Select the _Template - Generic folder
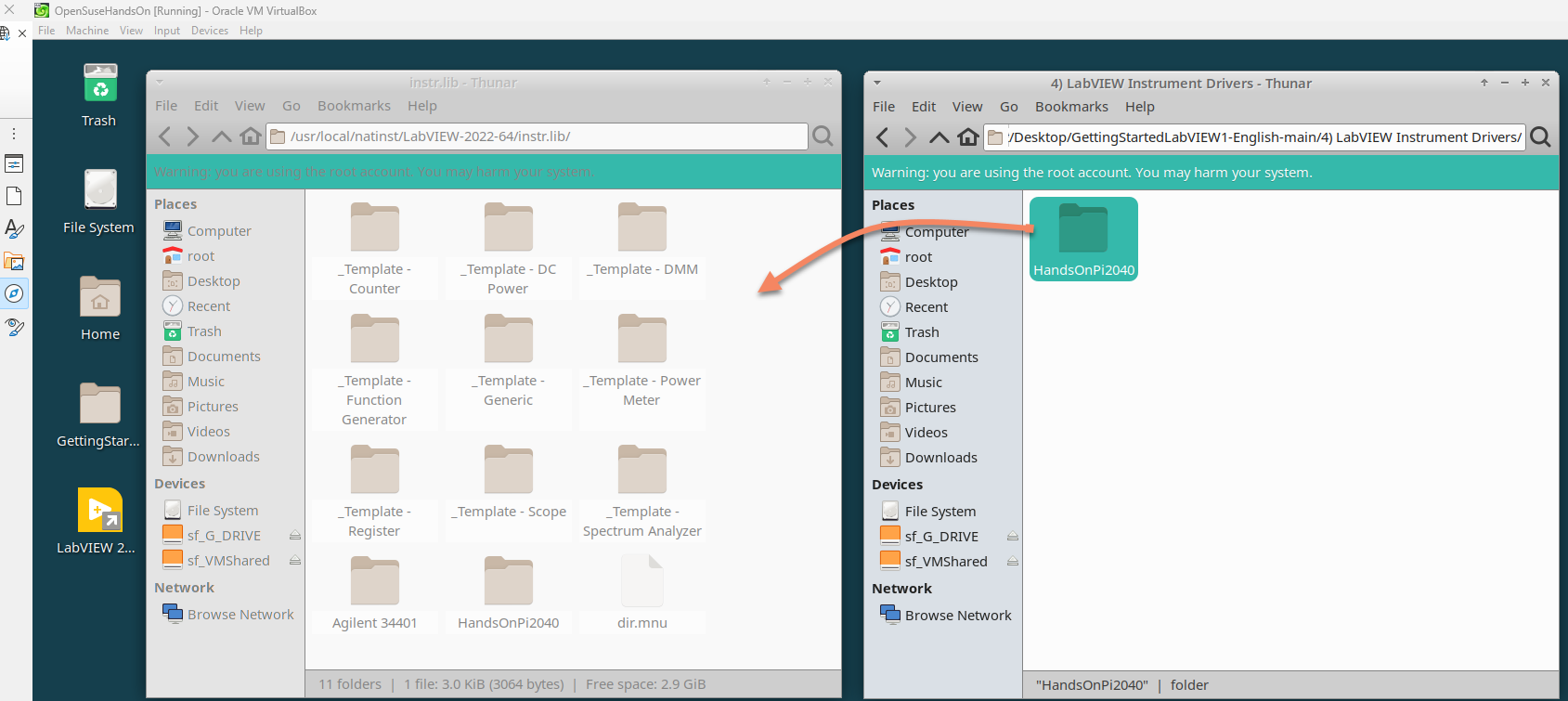The width and height of the screenshot is (1568, 701). point(509,360)
